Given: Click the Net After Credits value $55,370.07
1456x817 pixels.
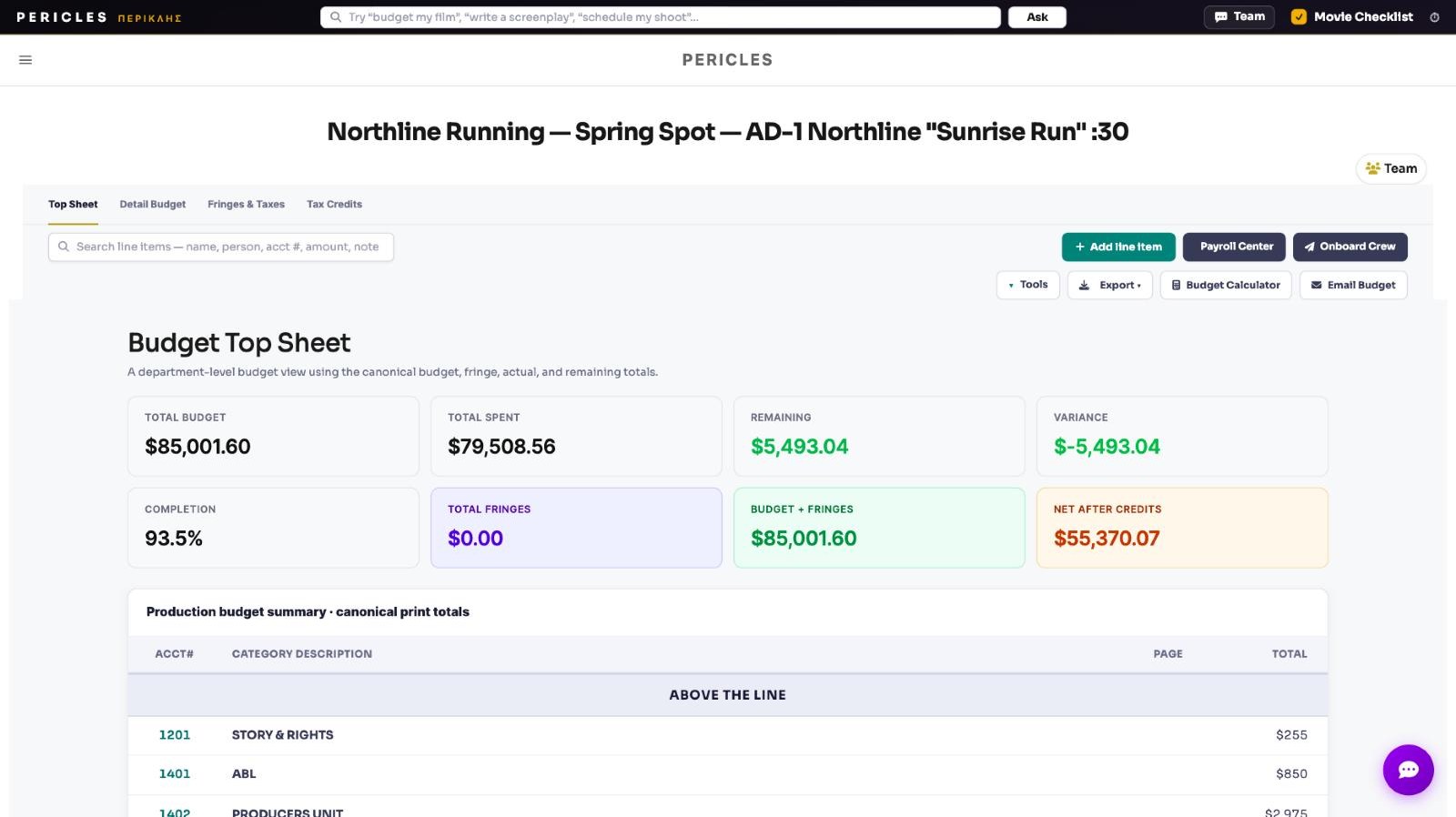Looking at the screenshot, I should pos(1107,539).
